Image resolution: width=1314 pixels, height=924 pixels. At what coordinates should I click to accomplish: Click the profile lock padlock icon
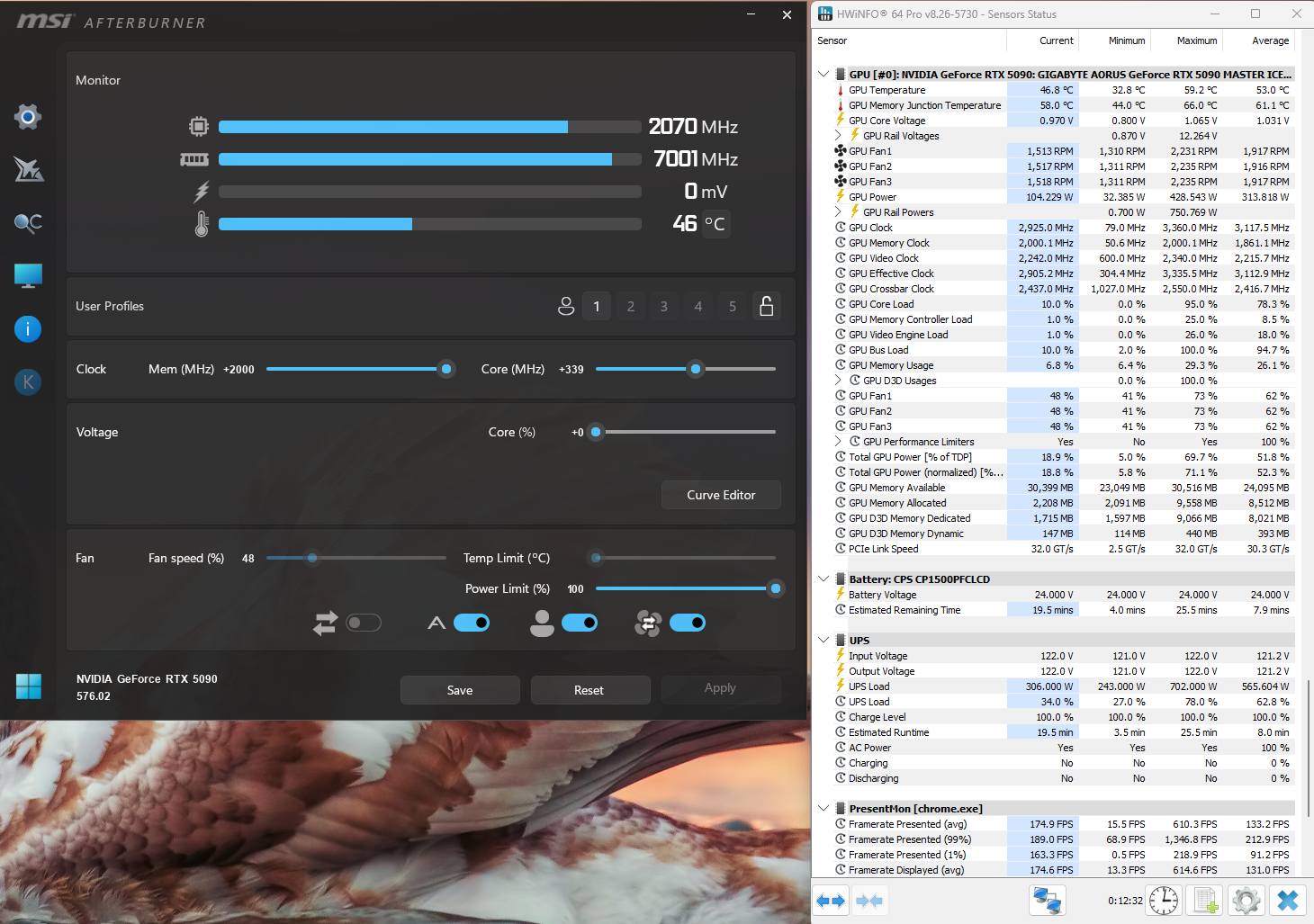point(766,307)
